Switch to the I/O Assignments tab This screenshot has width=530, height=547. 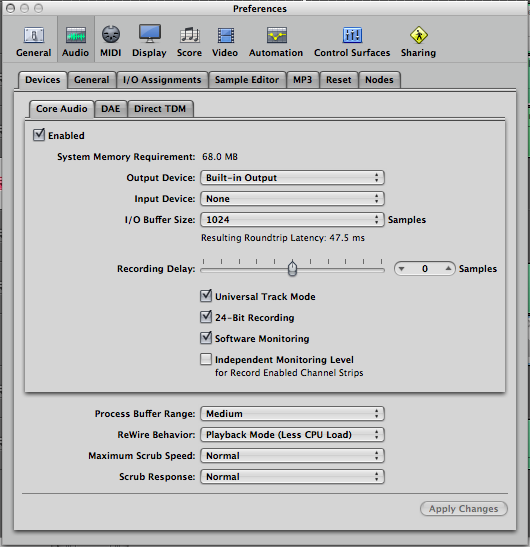point(162,80)
